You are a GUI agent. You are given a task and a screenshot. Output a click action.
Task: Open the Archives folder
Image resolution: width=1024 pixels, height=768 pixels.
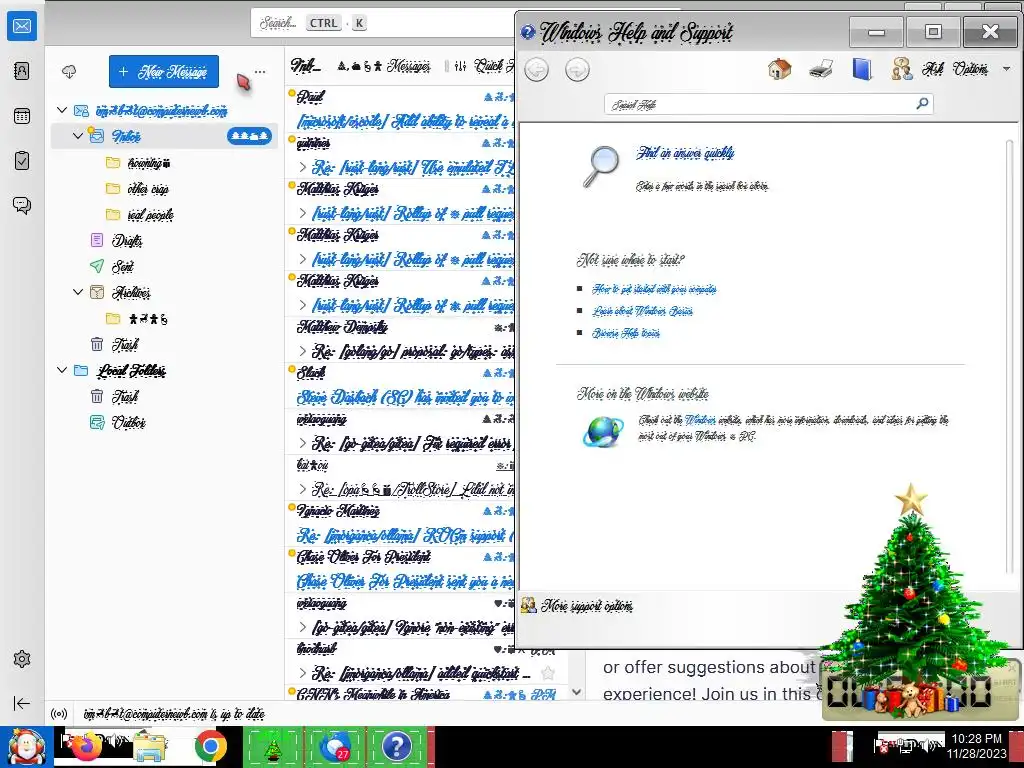[x=131, y=292]
